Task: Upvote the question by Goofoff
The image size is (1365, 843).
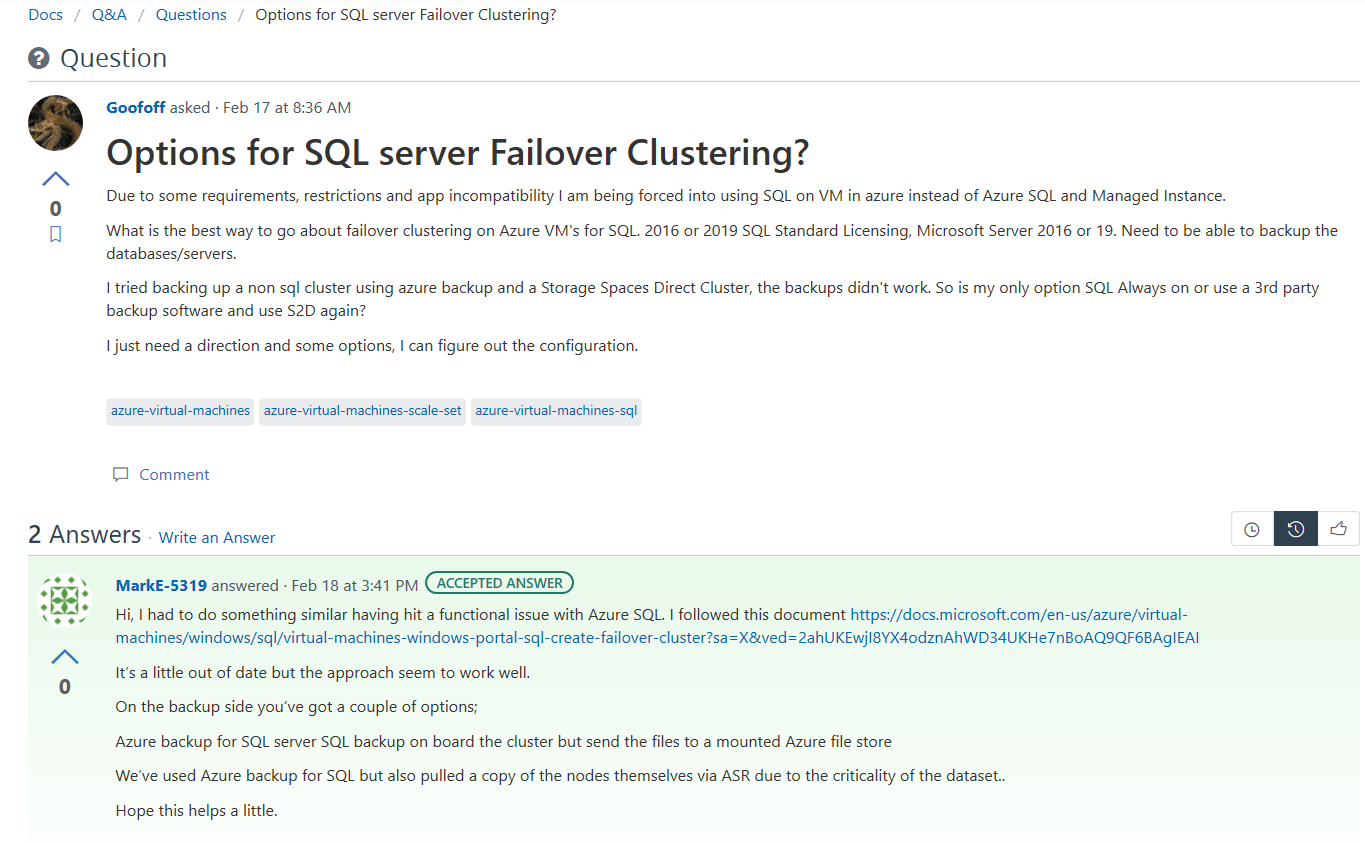Action: point(56,179)
